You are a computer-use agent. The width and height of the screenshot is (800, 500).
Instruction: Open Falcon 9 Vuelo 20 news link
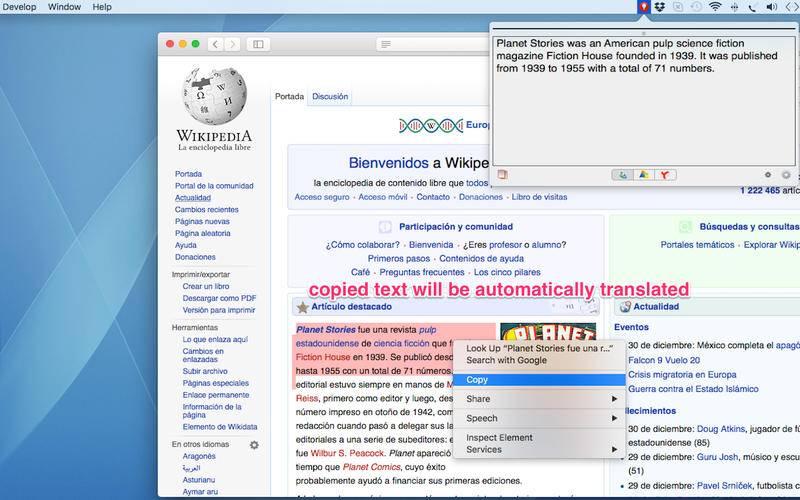pyautogui.click(x=664, y=360)
